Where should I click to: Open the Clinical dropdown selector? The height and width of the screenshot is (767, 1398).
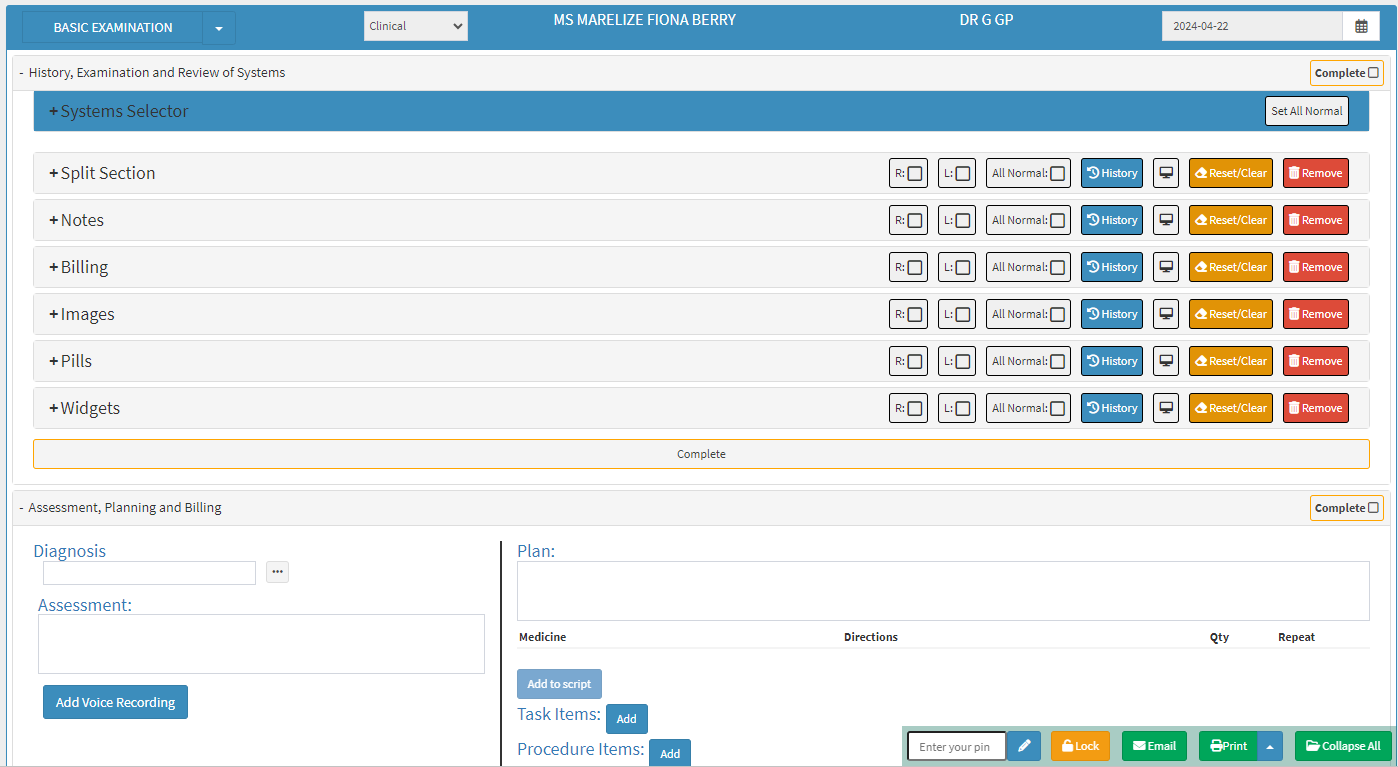pos(415,27)
